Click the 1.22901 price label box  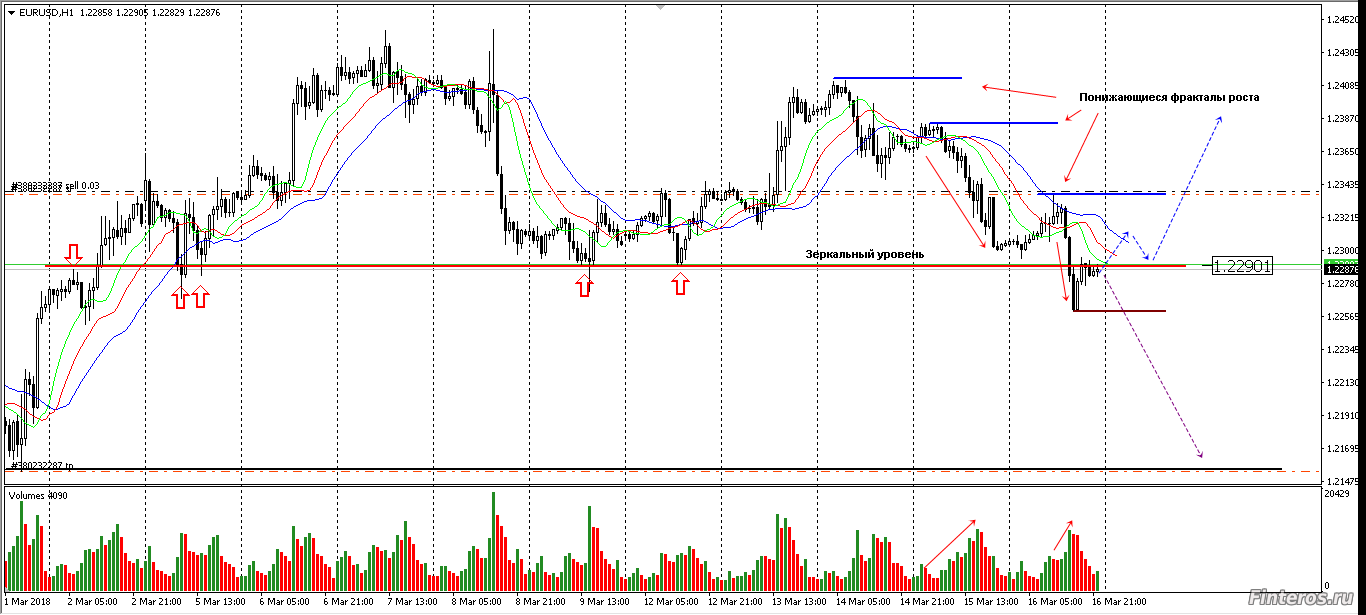(x=1241, y=266)
